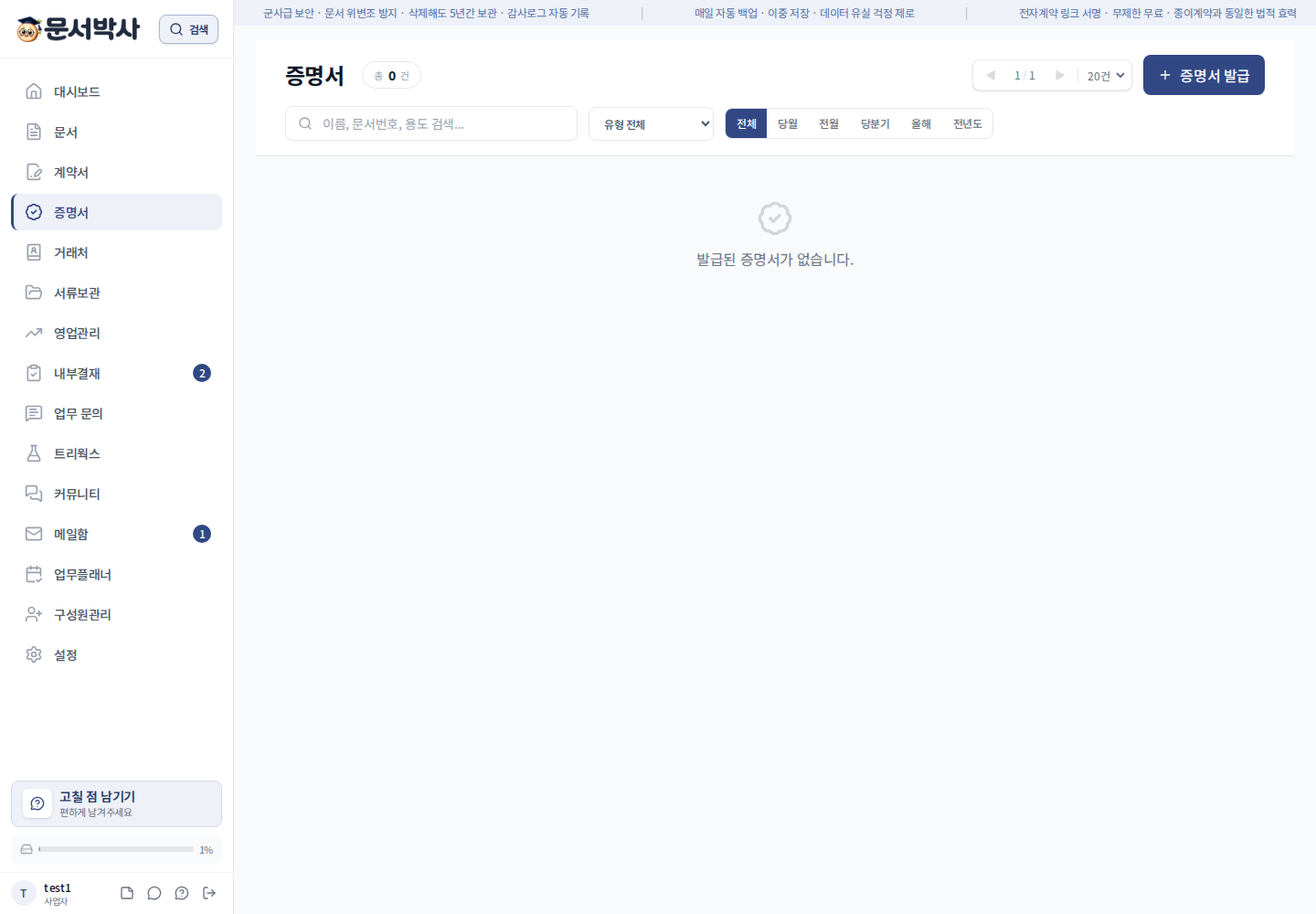Click the 총 0 건 count badge
1316x914 pixels.
point(391,75)
